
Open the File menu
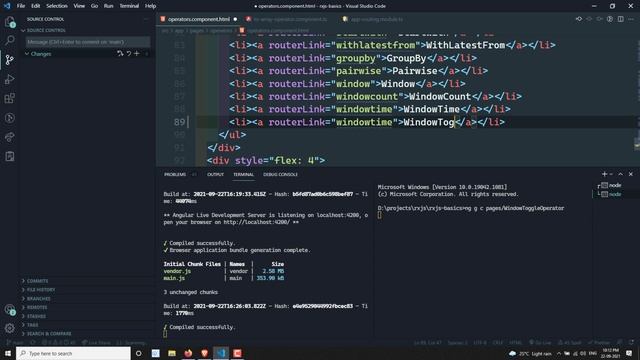[21, 6]
